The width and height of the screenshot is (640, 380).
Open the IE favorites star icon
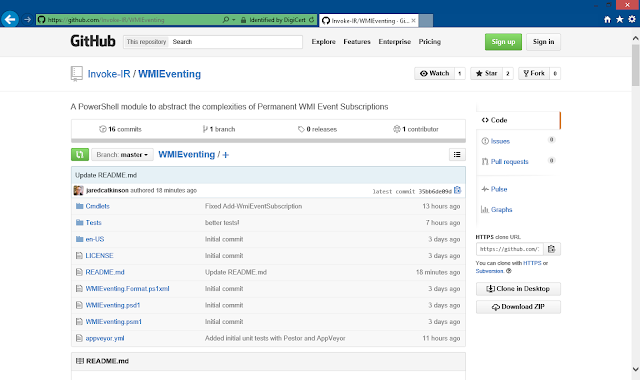tap(620, 19)
